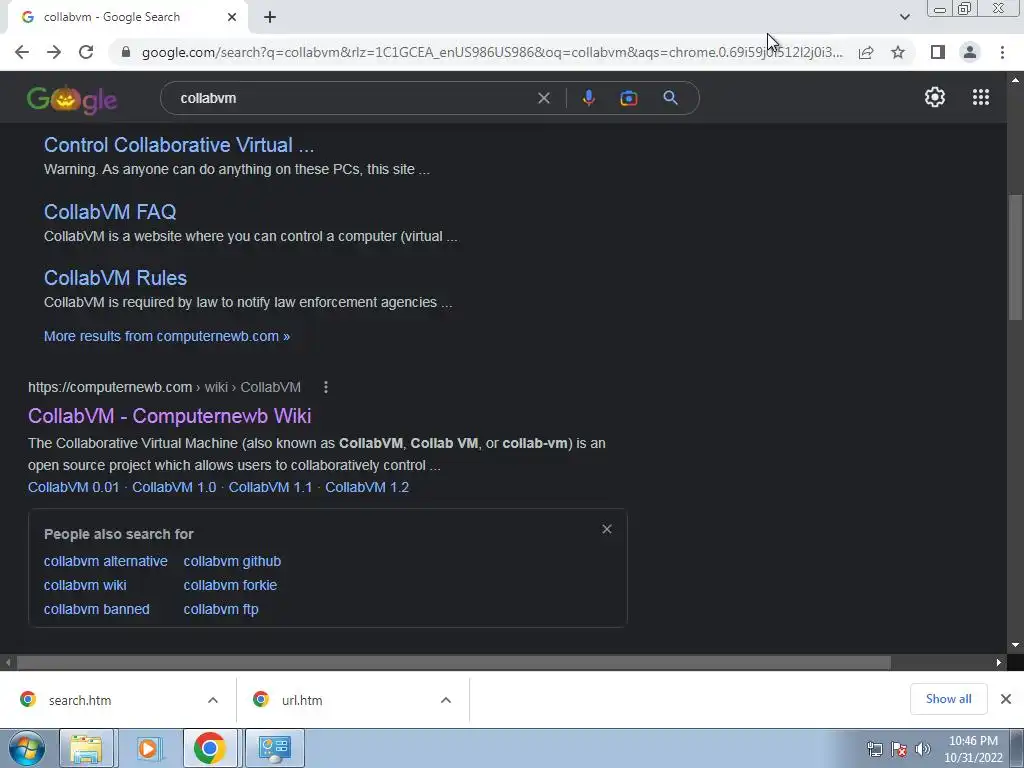Close the collabvm Google Search tab

coord(232,18)
